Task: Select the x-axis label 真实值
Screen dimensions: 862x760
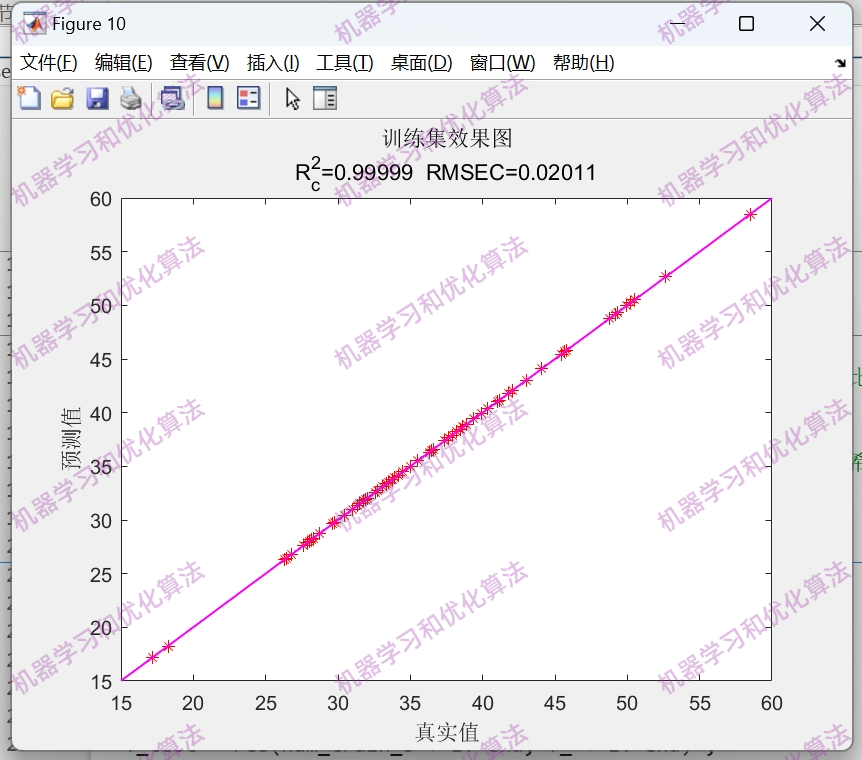Action: coord(447,732)
